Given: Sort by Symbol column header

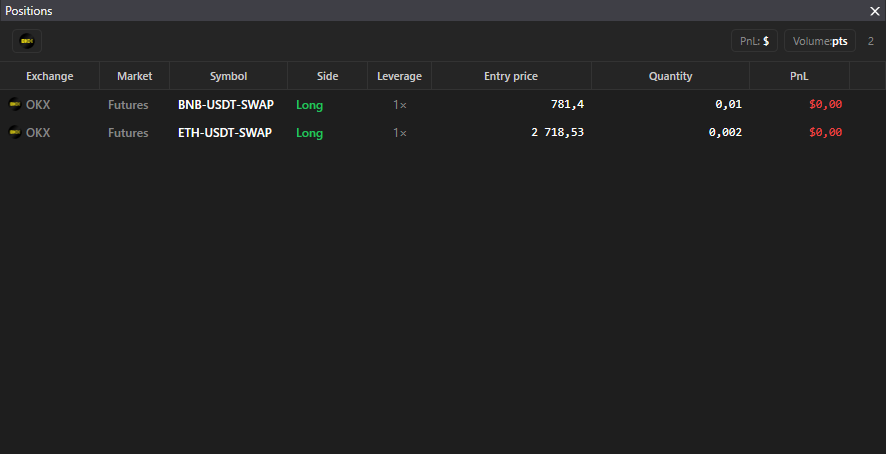Looking at the screenshot, I should pos(228,76).
